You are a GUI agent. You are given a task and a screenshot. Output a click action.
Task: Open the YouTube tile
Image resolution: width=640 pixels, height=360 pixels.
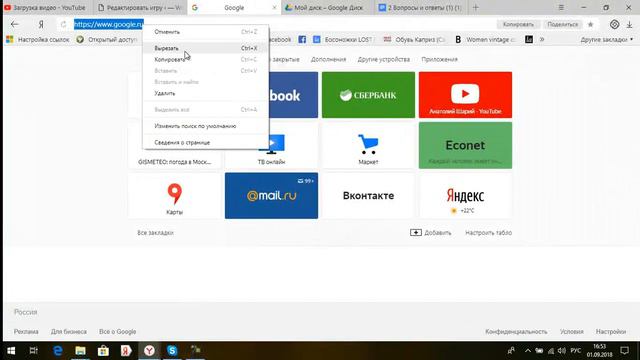pos(465,95)
